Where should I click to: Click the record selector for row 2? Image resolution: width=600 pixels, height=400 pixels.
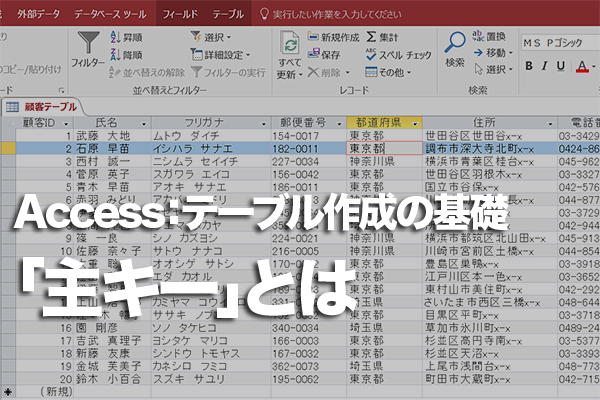[8, 149]
